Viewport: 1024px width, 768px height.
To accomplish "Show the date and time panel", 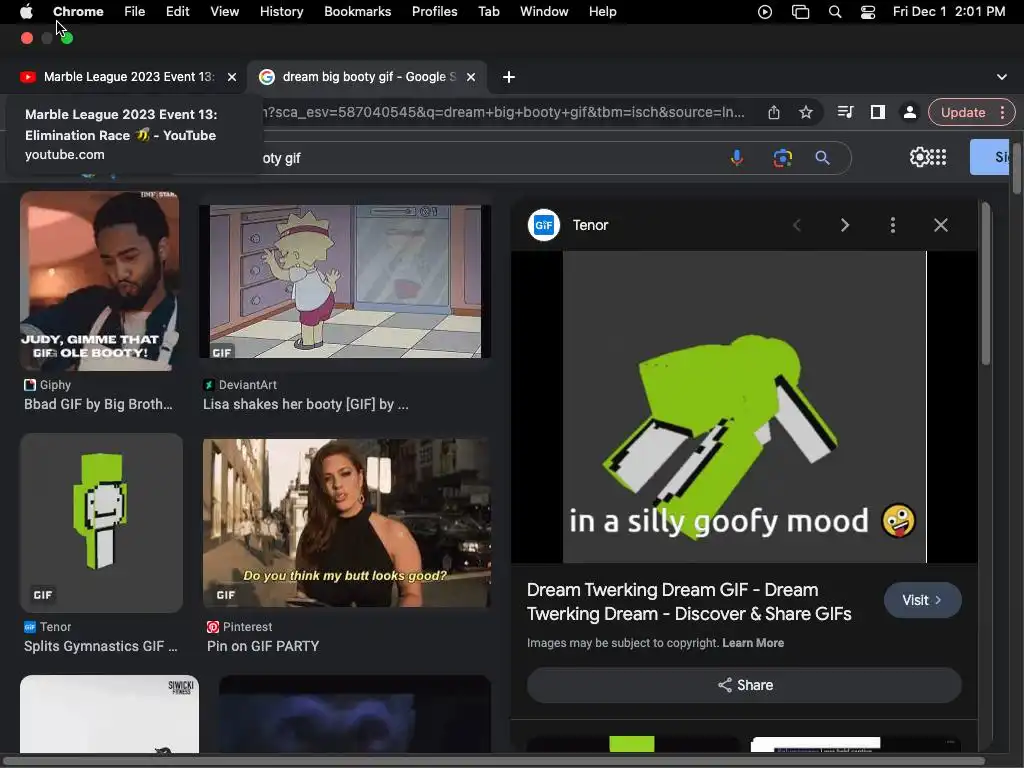I will pyautogui.click(x=949, y=11).
